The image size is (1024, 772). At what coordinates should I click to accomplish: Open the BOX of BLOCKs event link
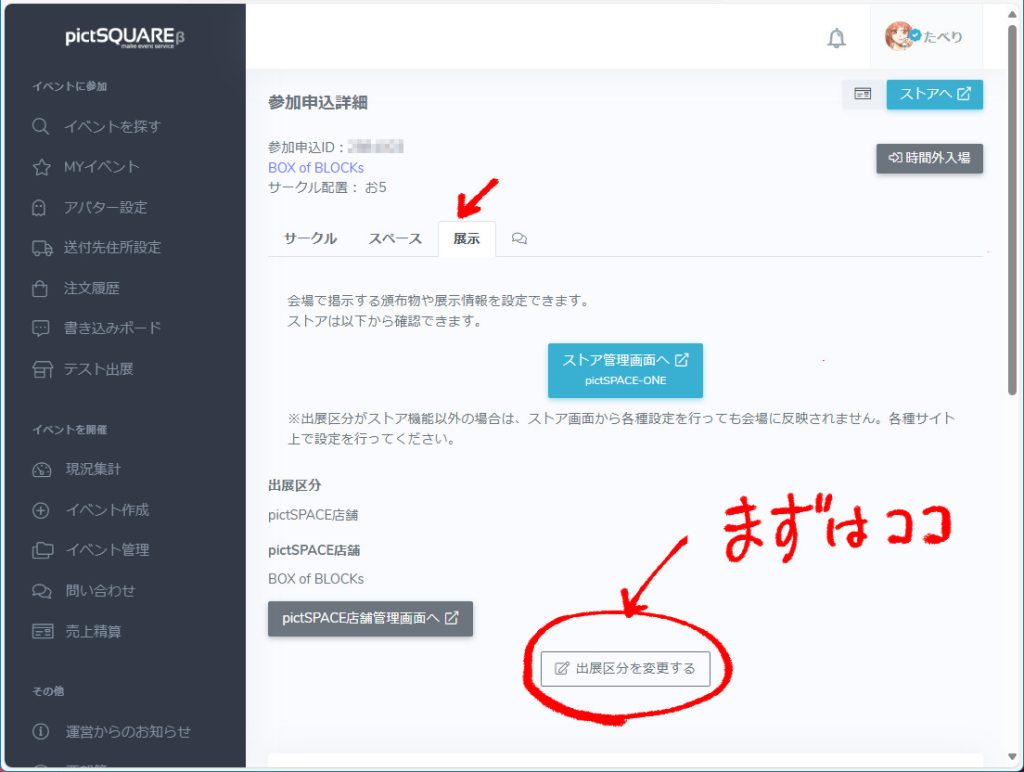coord(316,167)
